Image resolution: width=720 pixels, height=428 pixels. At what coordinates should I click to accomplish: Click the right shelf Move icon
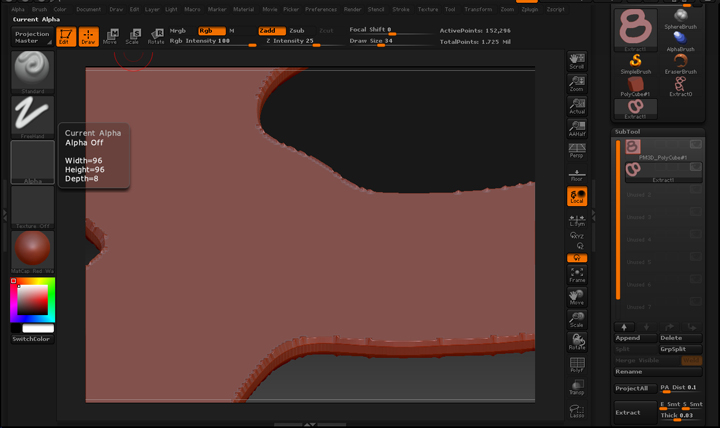pos(577,298)
